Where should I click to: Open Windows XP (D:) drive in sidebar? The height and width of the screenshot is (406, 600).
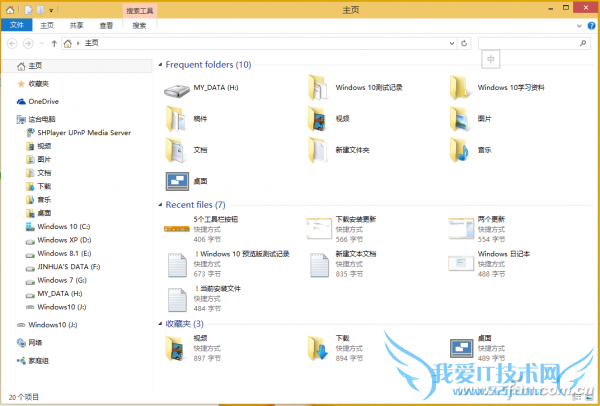pyautogui.click(x=59, y=240)
